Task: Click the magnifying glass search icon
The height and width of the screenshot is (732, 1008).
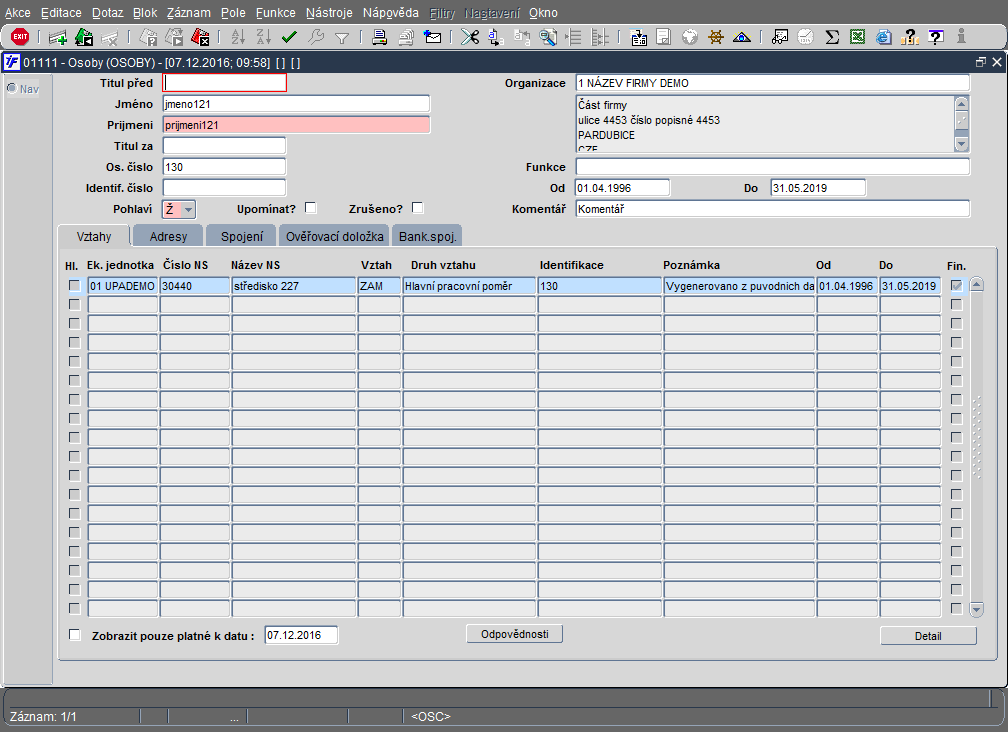Action: pyautogui.click(x=548, y=37)
